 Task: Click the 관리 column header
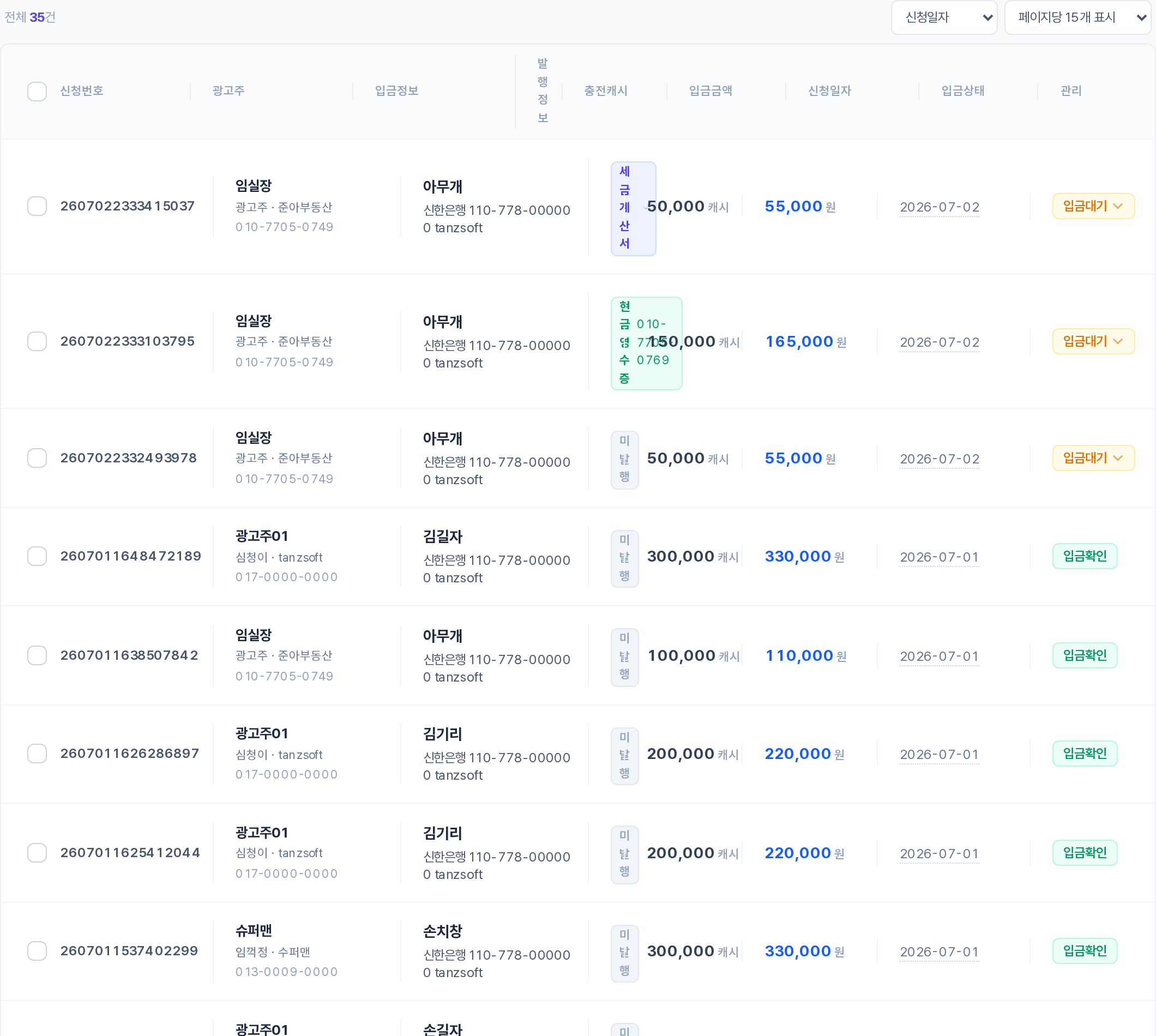(x=1071, y=91)
